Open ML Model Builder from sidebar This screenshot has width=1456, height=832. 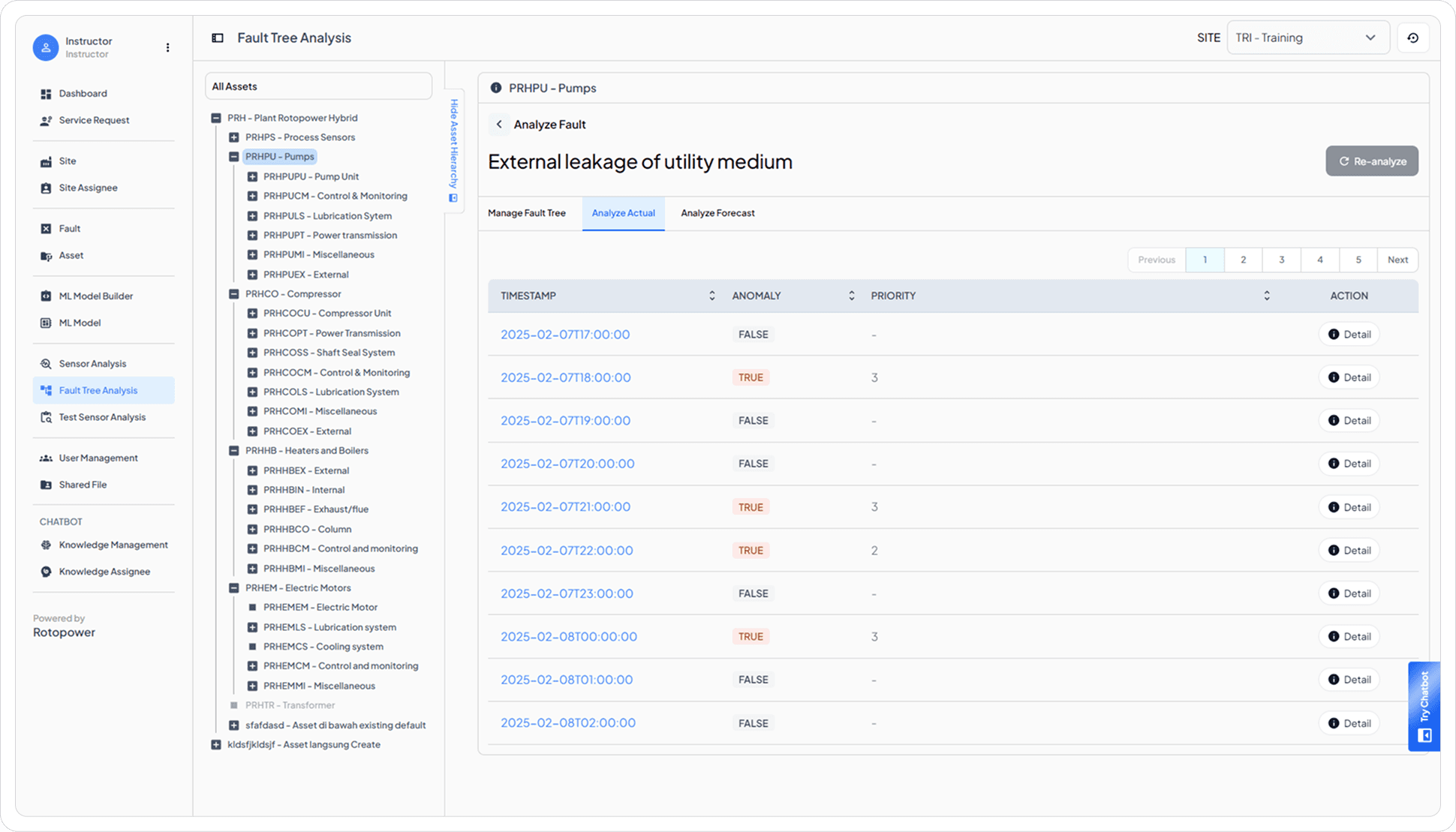[x=95, y=296]
